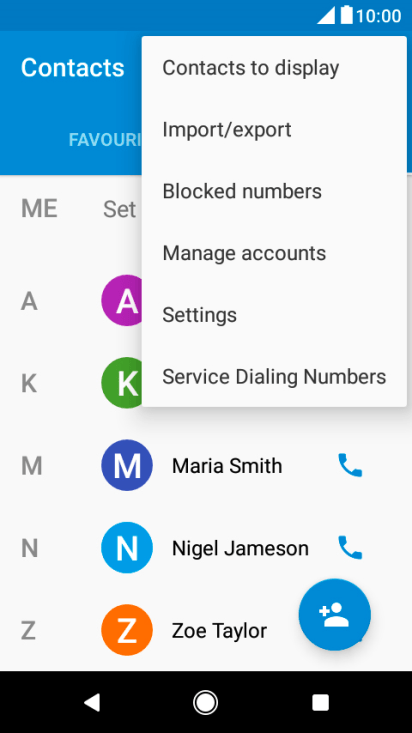Screen dimensions: 412x733
Task: Open Blocked numbers menu entry
Action: [x=274, y=191]
